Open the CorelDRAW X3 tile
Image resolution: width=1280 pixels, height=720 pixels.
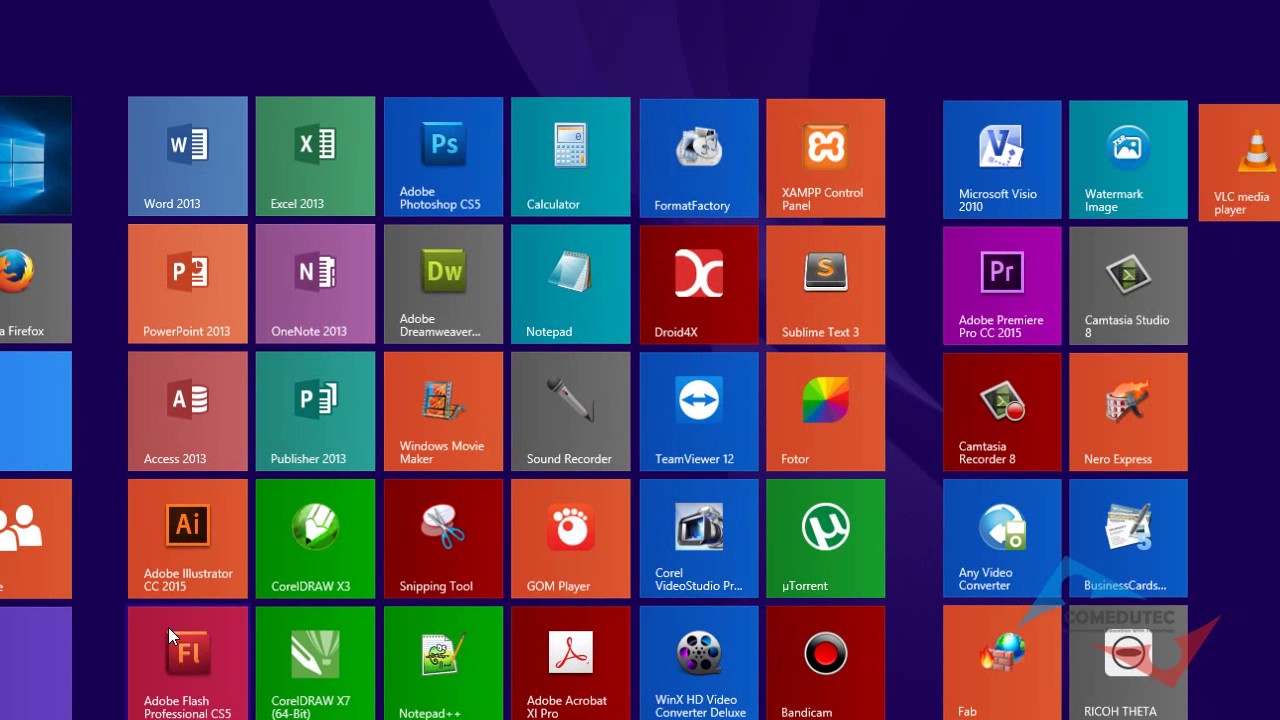tap(315, 539)
